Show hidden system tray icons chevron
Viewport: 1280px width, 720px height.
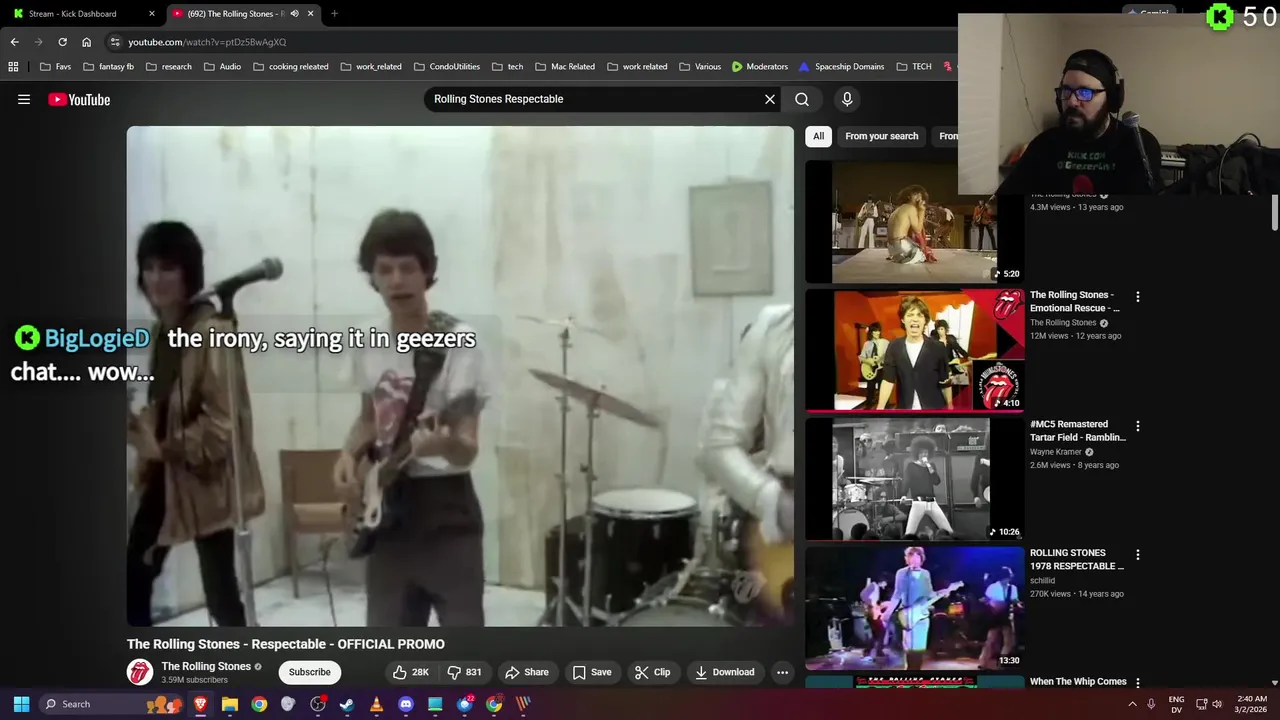[1132, 704]
